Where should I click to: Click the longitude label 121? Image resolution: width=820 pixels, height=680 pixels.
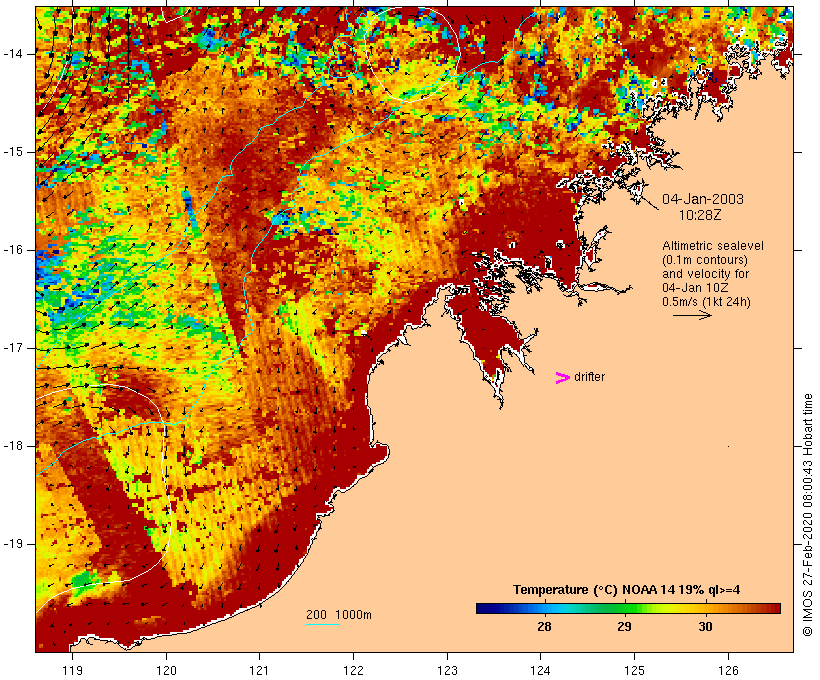[259, 670]
